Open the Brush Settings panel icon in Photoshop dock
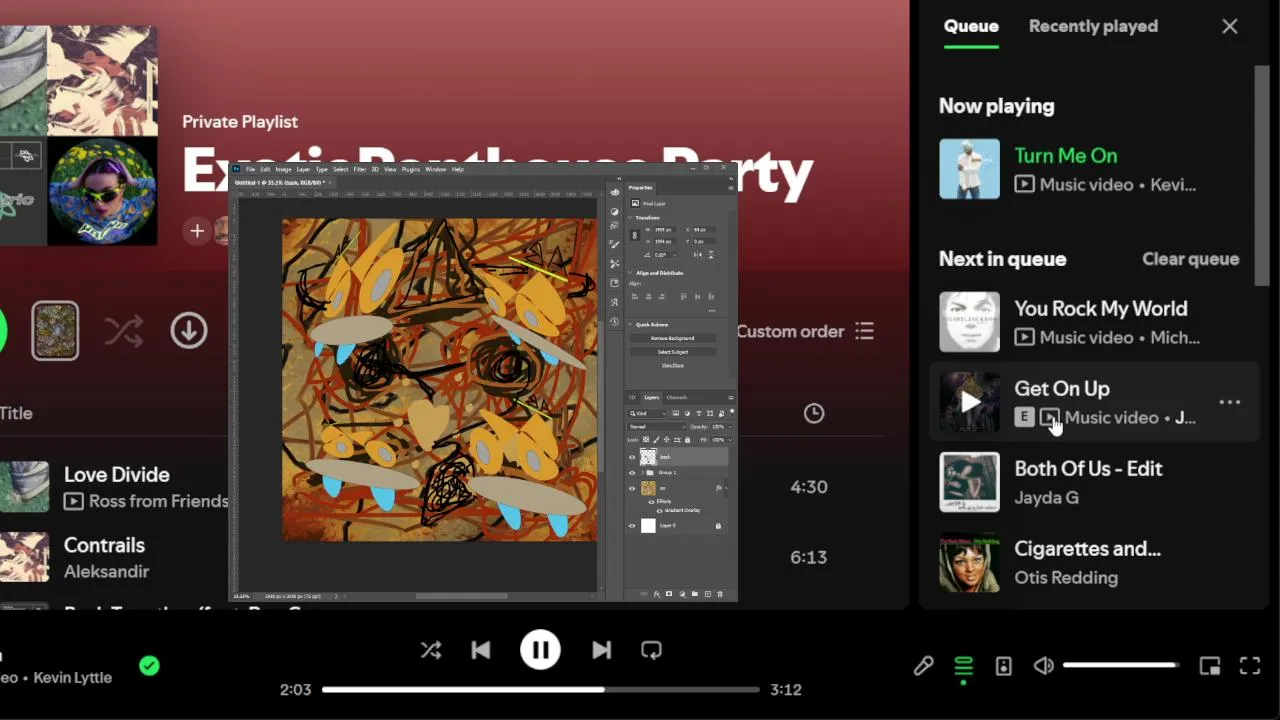Screen dimensions: 1280x720 [x=614, y=244]
